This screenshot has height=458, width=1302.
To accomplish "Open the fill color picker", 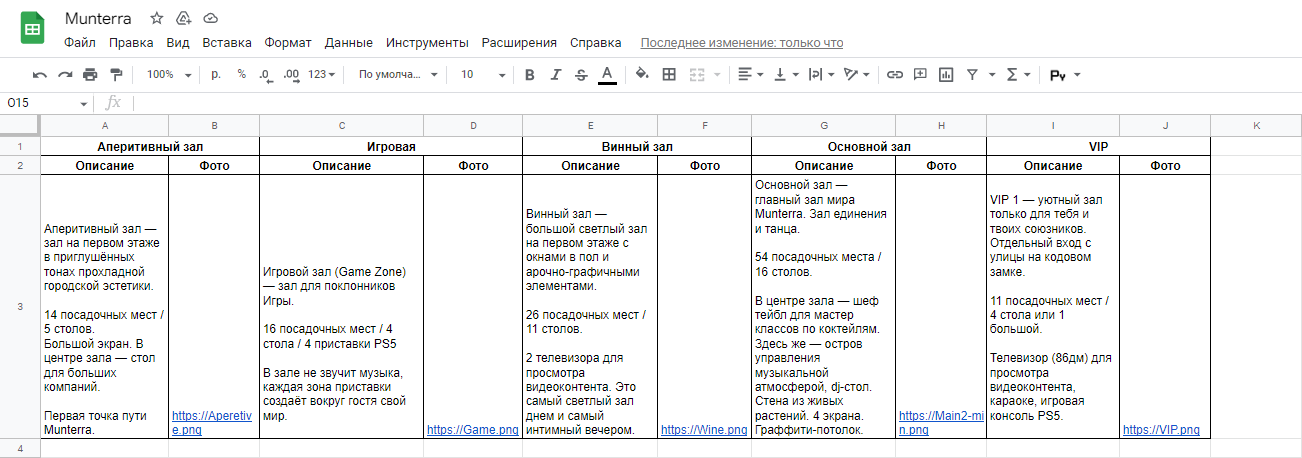I will coord(642,74).
